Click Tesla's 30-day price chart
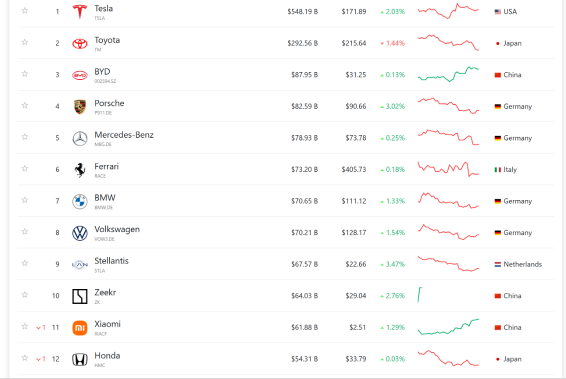 click(448, 11)
